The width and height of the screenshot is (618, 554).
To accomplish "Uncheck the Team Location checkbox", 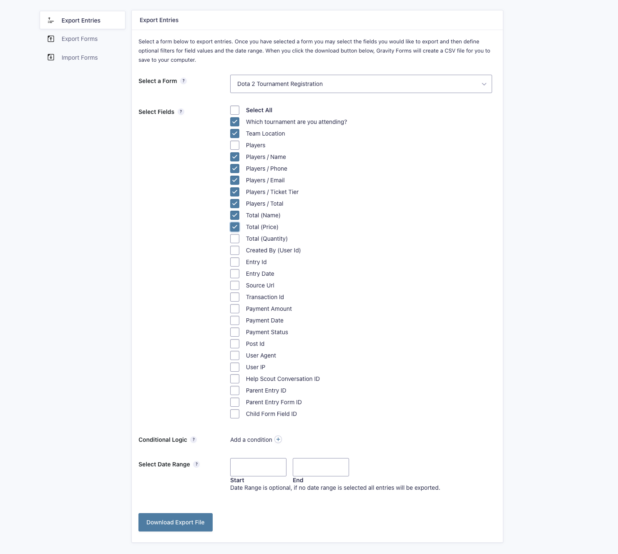I will click(235, 133).
